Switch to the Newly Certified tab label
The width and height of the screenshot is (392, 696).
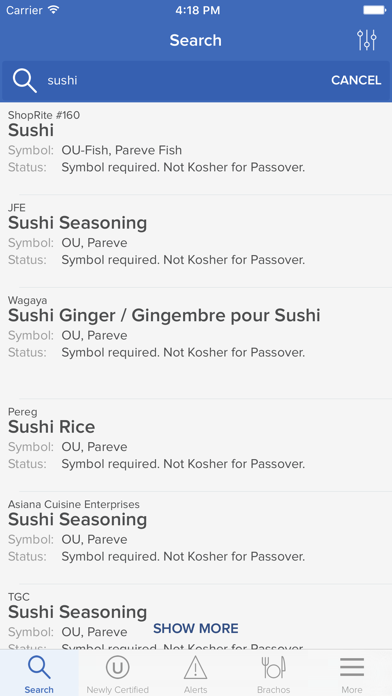point(118,690)
